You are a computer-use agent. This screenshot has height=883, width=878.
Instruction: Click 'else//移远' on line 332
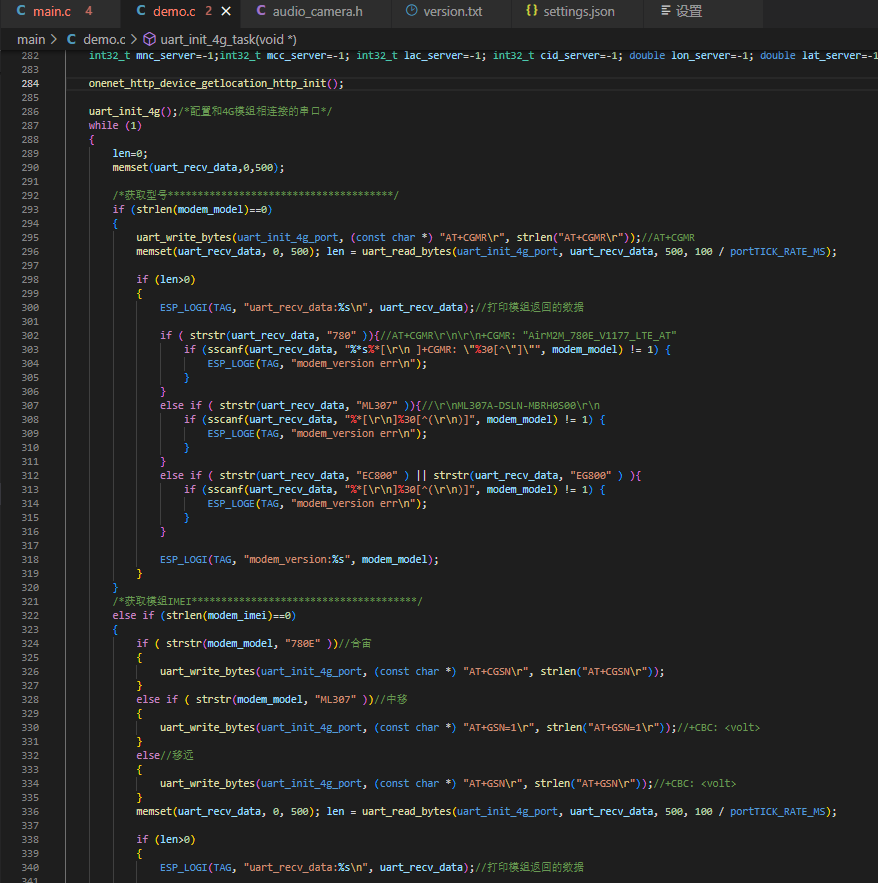pyautogui.click(x=164, y=755)
